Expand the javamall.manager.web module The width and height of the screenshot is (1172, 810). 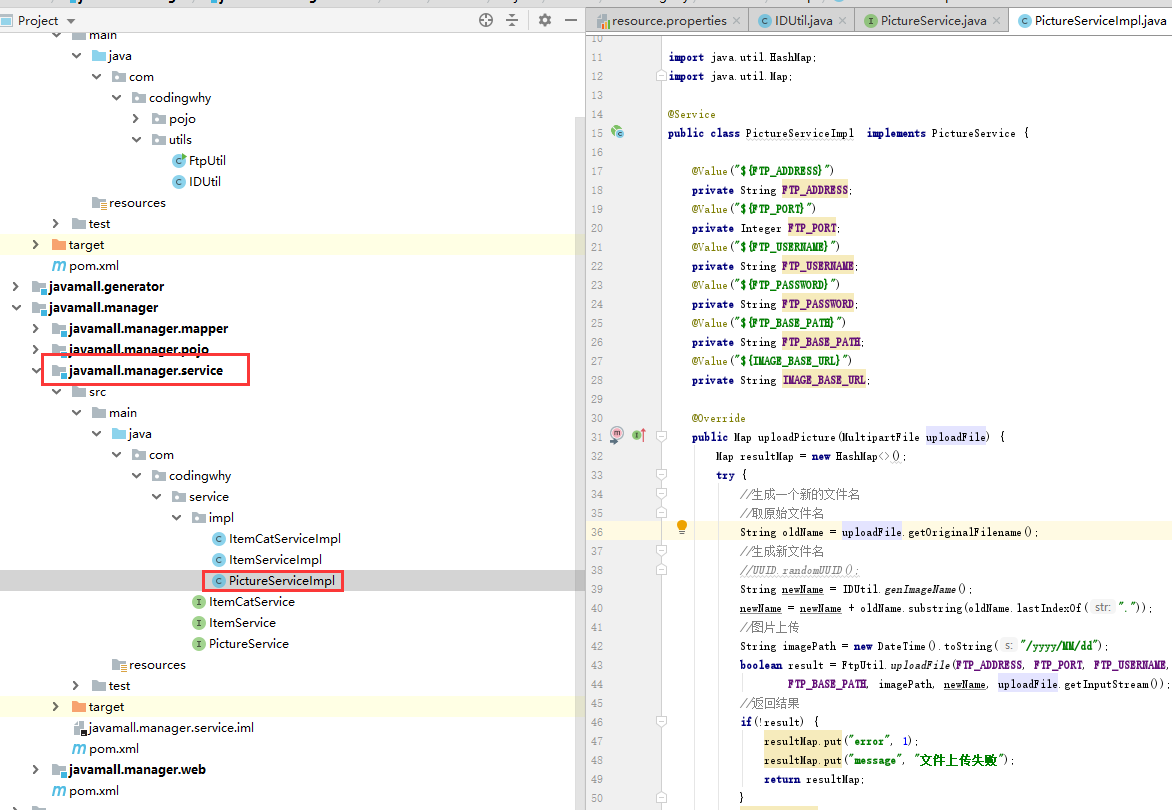(36, 769)
